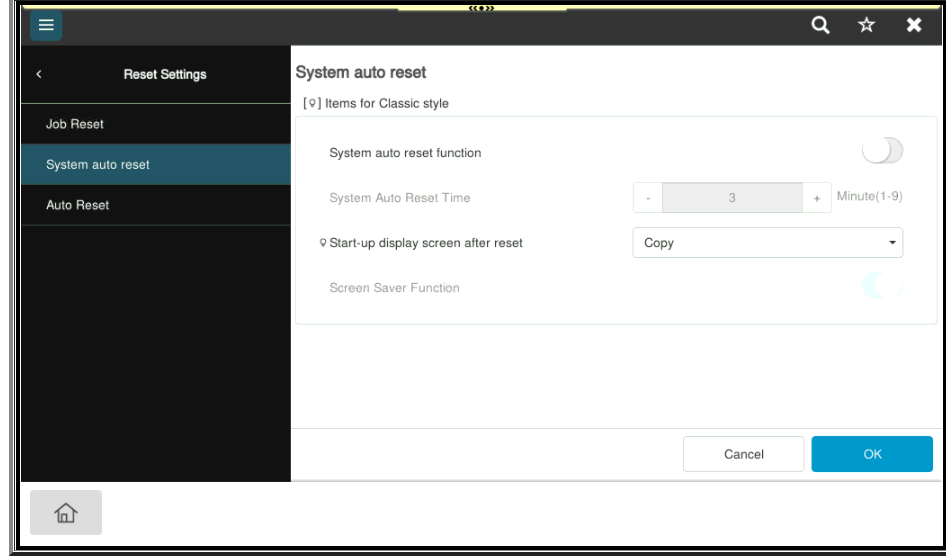Open the Start-up display screen Copy dropdown
Viewport: 946px width, 558px height.
(x=766, y=243)
